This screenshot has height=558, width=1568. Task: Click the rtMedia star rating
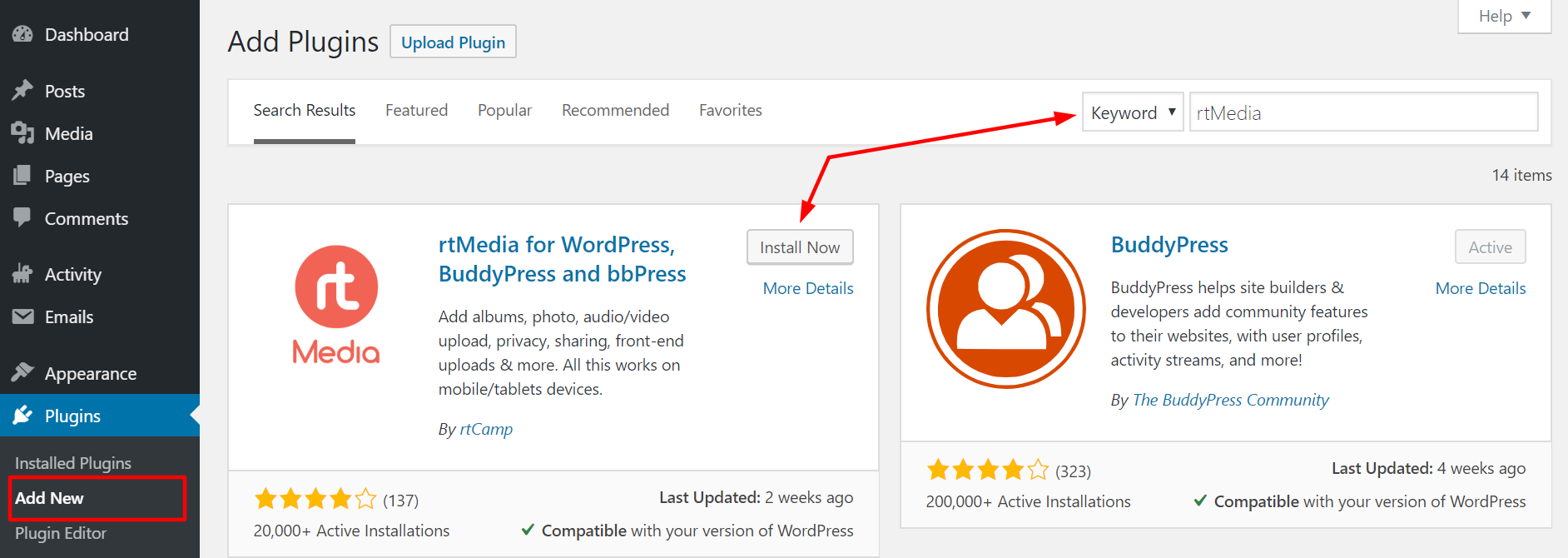315,500
